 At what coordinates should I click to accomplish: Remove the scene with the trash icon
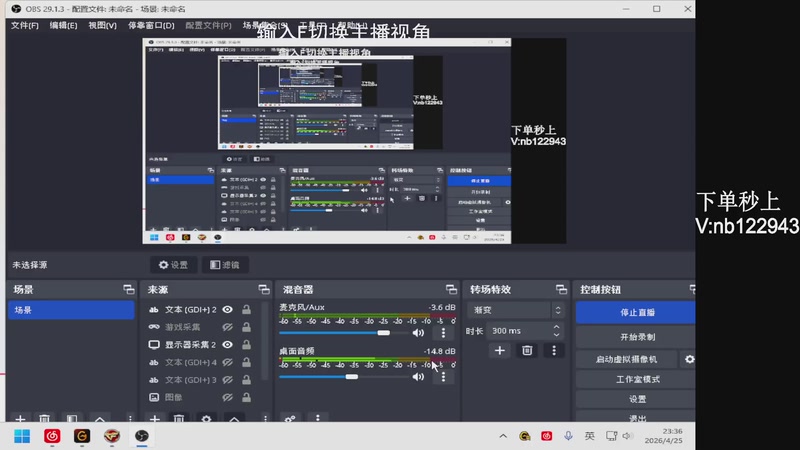coord(44,418)
